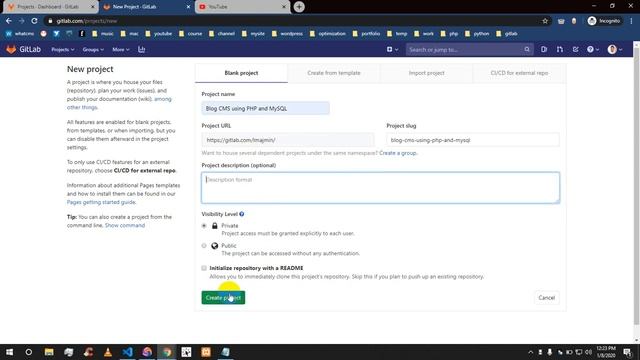The height and width of the screenshot is (360, 640).
Task: Click the Cancel button
Action: 547,298
